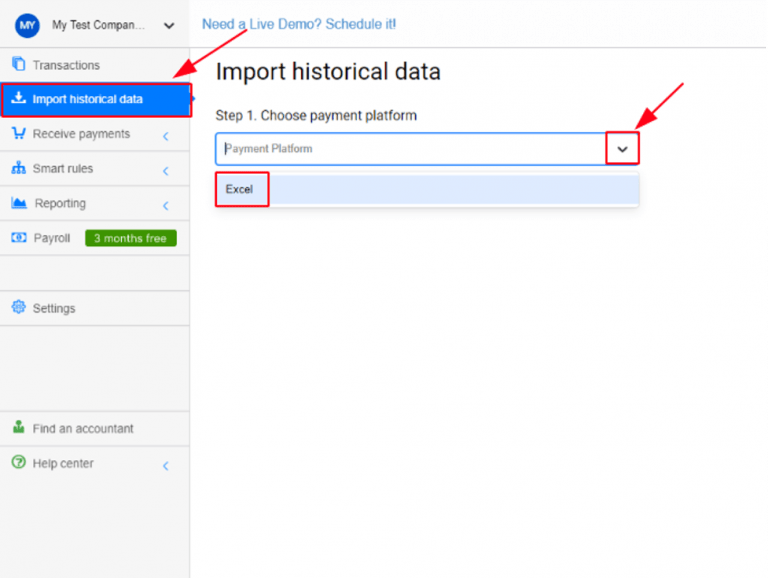Click the Find an accountant person icon
Viewport: 768px width, 578px height.
click(x=18, y=428)
